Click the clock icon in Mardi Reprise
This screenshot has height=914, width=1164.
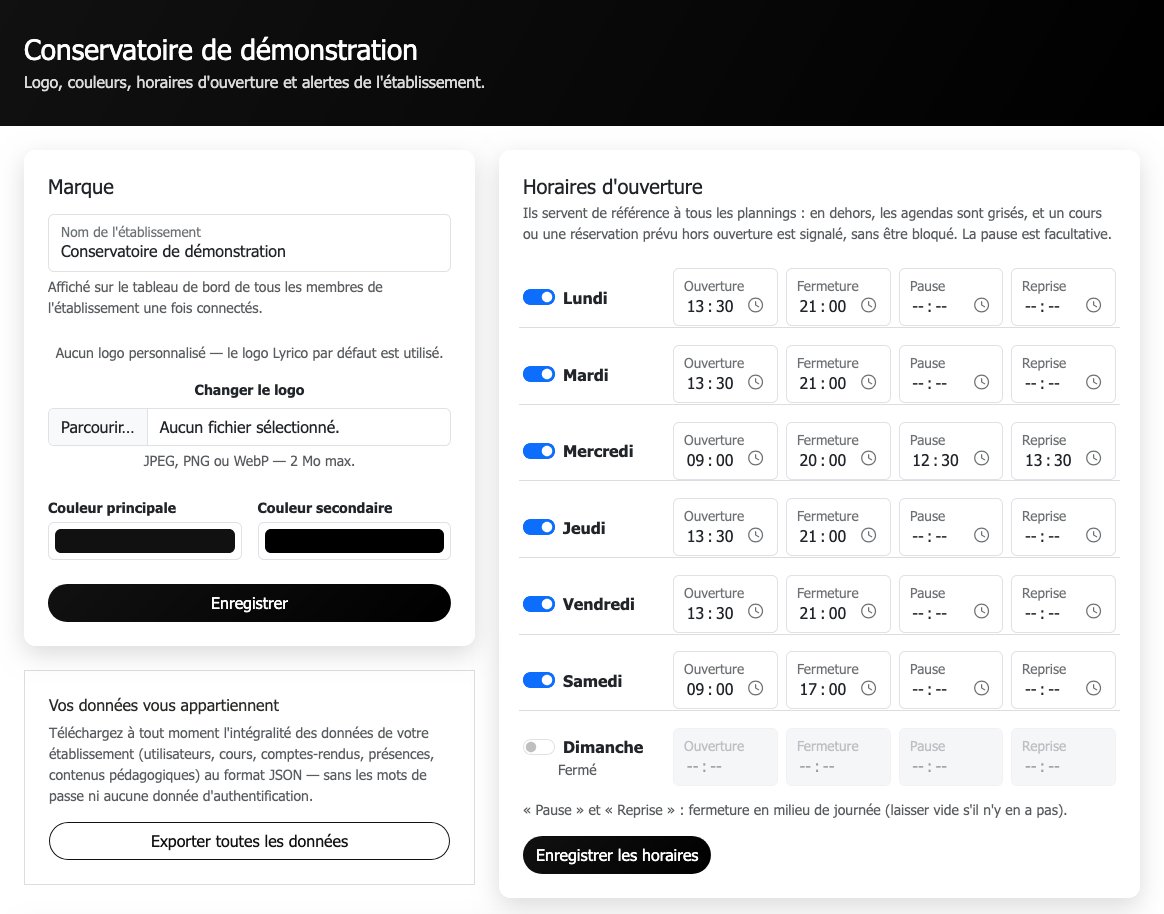click(x=1093, y=382)
